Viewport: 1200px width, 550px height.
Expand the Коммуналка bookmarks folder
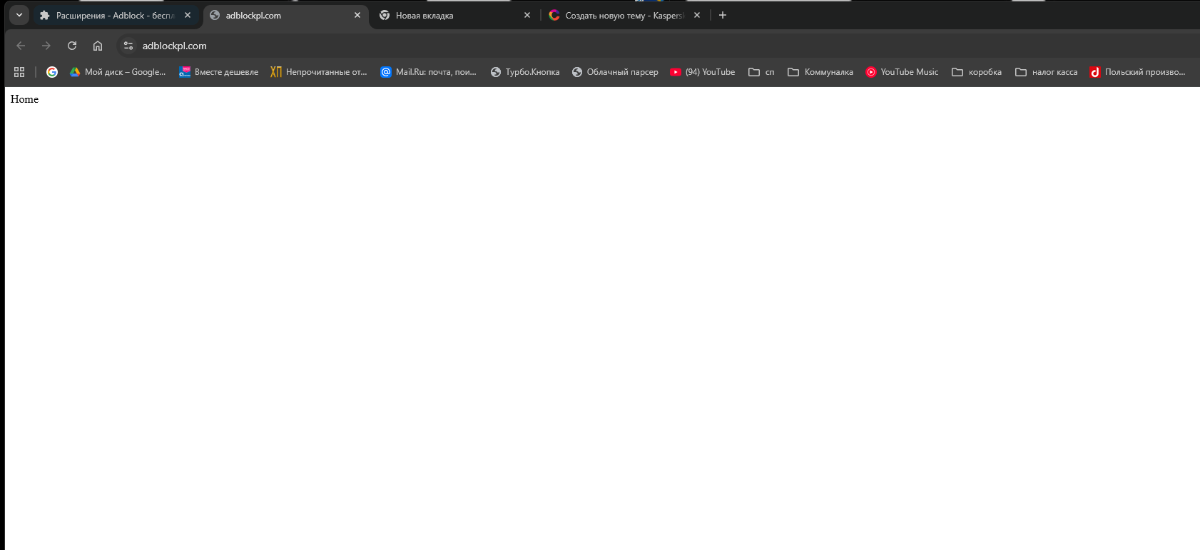point(820,72)
